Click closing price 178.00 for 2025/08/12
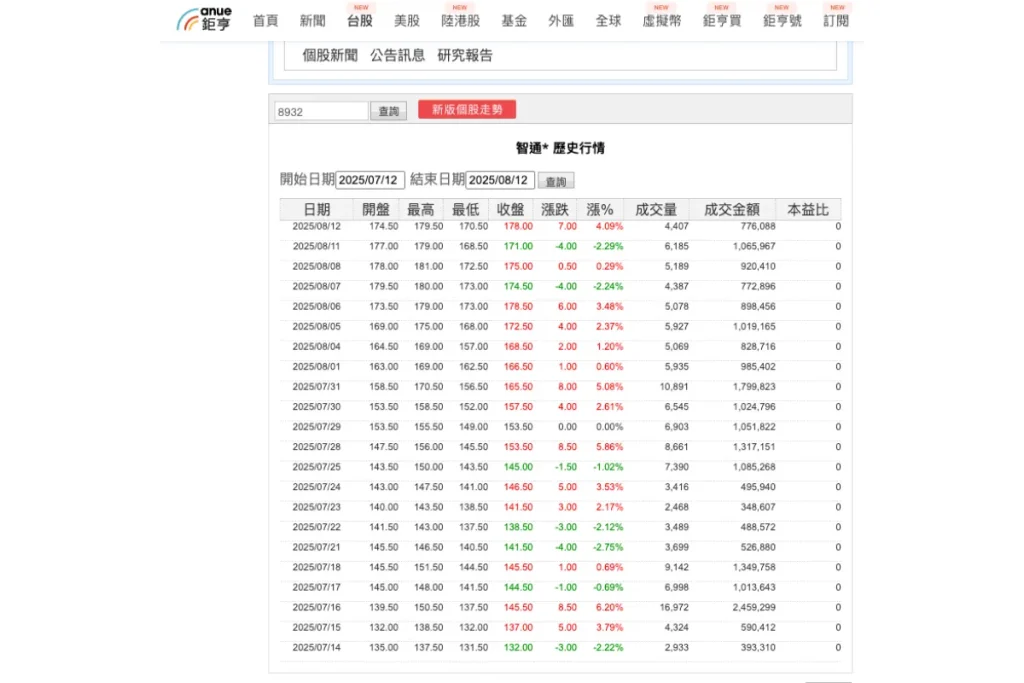This screenshot has height=683, width=1024. click(518, 227)
